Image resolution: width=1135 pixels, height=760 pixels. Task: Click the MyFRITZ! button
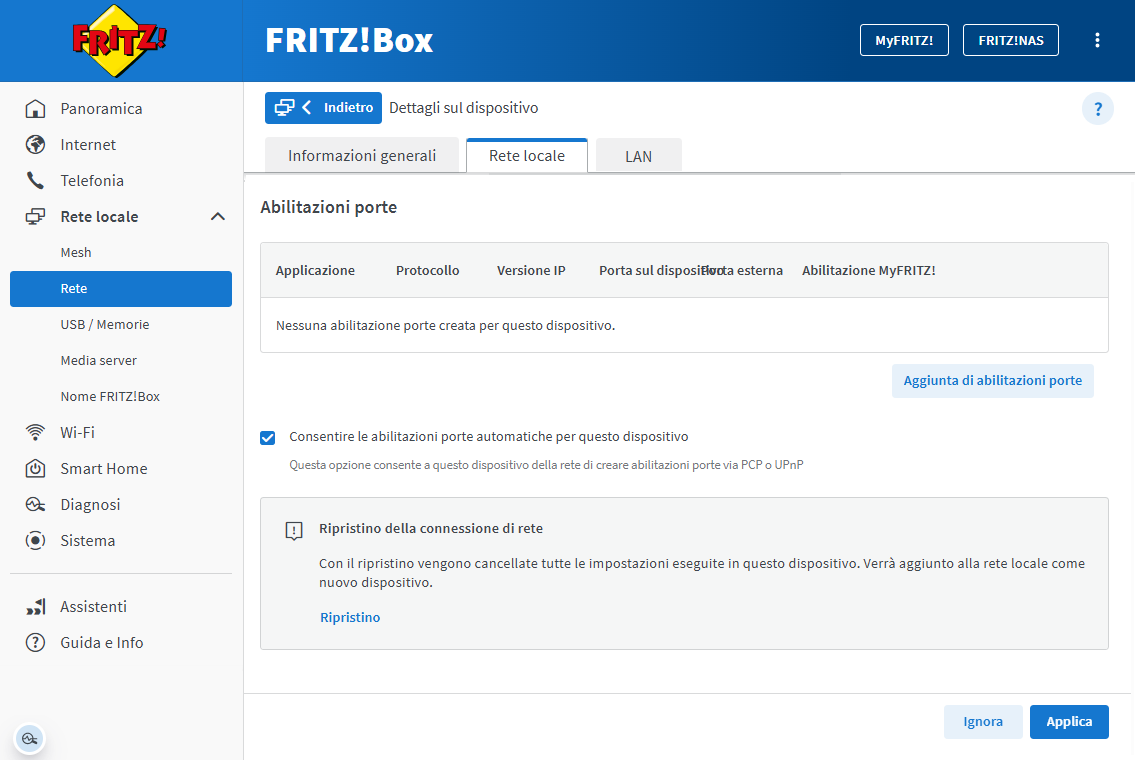[x=904, y=41]
